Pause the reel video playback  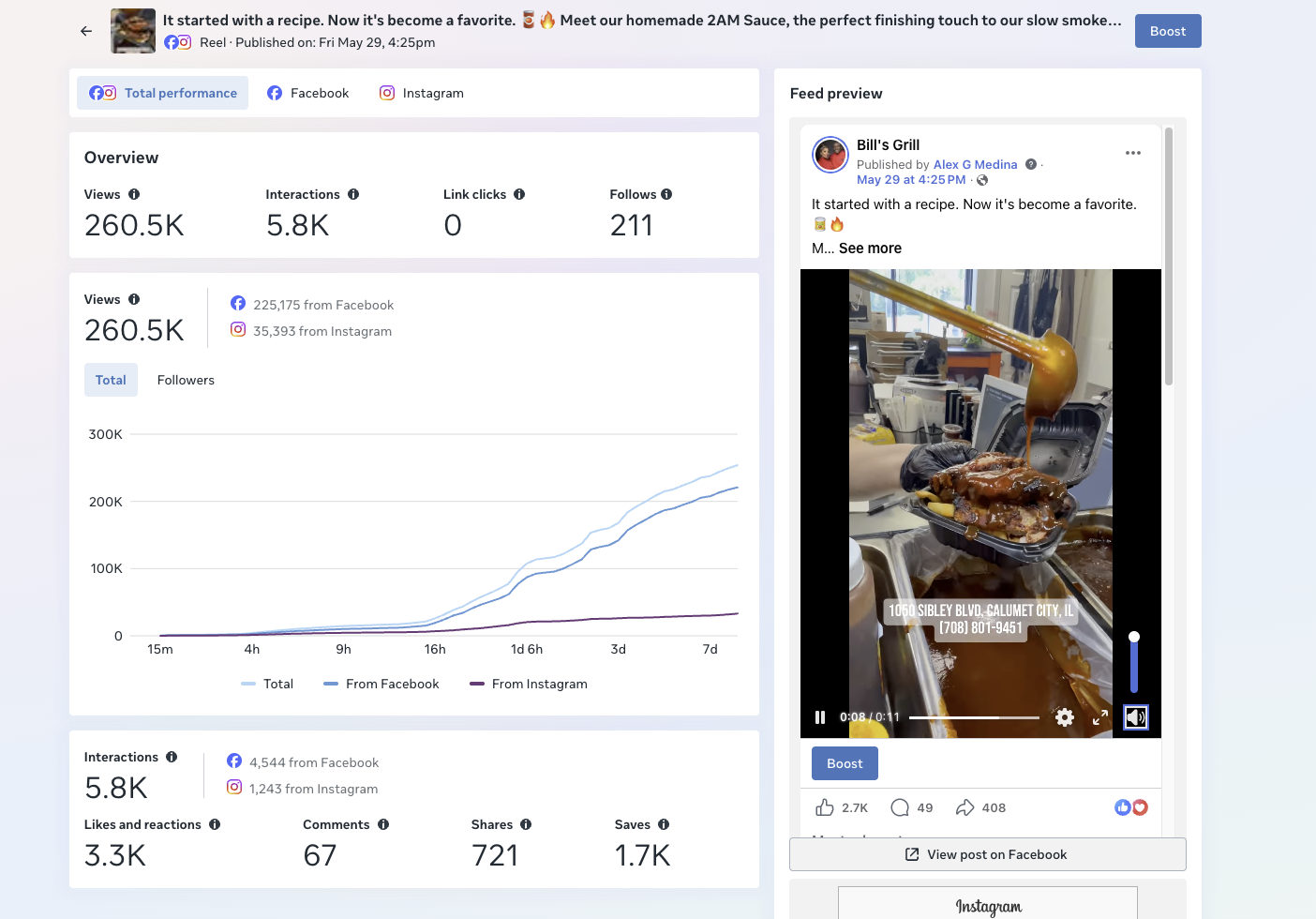click(x=820, y=717)
